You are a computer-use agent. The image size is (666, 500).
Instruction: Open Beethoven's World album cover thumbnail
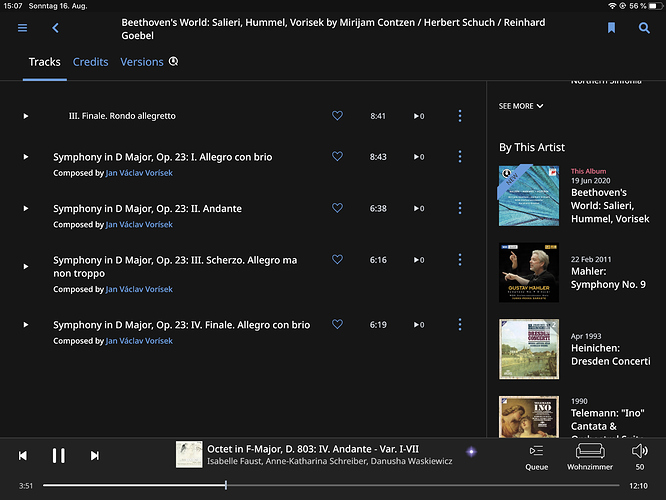click(529, 195)
